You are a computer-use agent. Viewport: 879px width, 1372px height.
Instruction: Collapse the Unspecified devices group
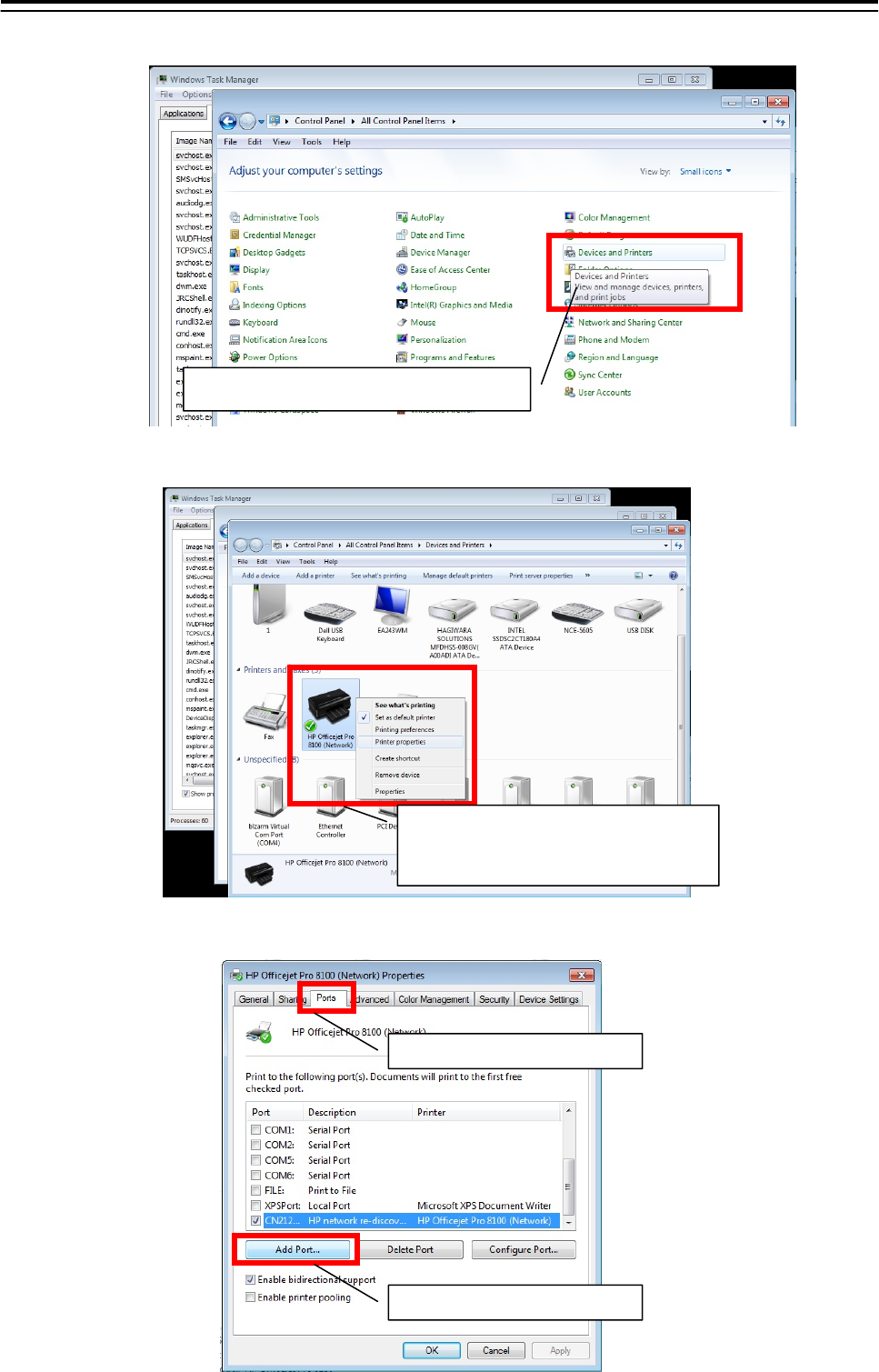239,759
